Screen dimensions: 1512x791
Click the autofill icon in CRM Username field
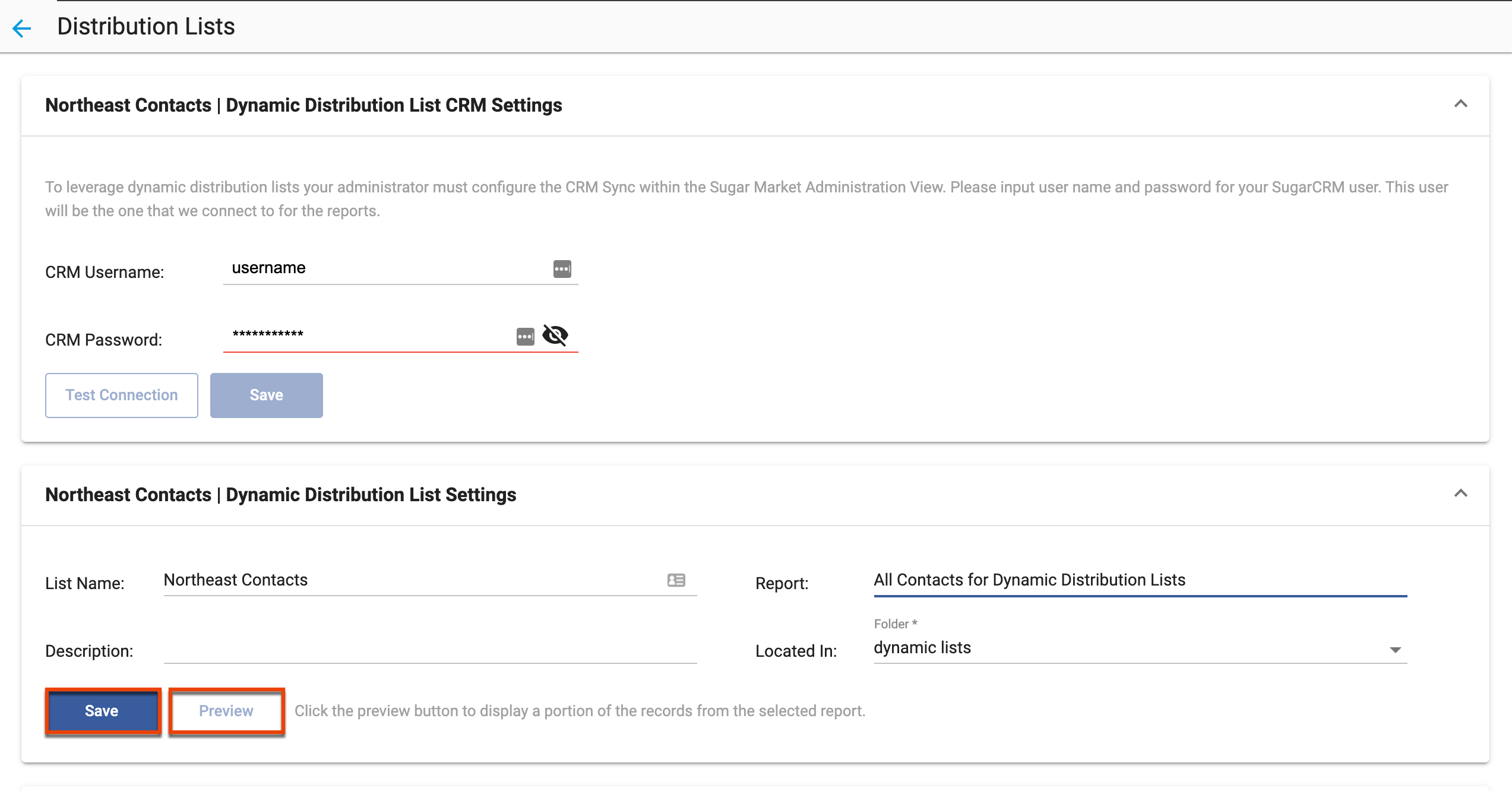click(562, 269)
